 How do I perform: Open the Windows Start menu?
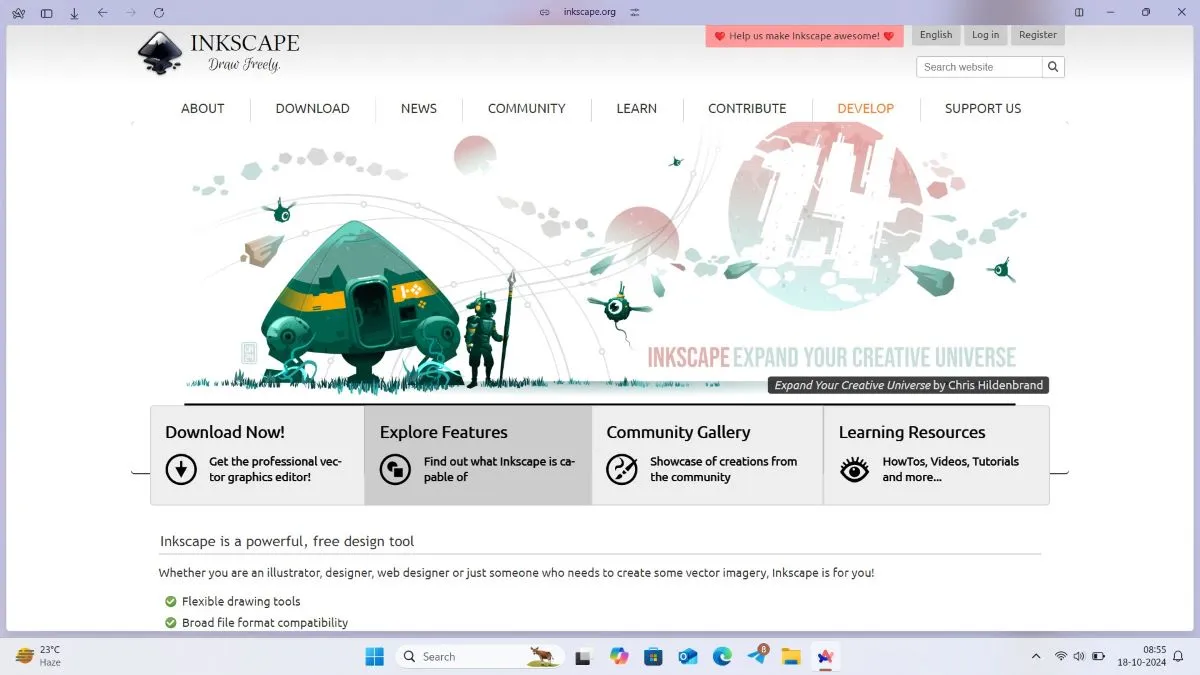coord(374,656)
